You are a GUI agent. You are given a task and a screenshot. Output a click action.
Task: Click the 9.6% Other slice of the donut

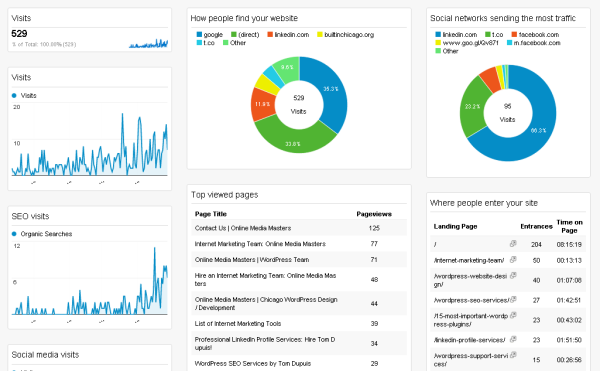(x=288, y=68)
